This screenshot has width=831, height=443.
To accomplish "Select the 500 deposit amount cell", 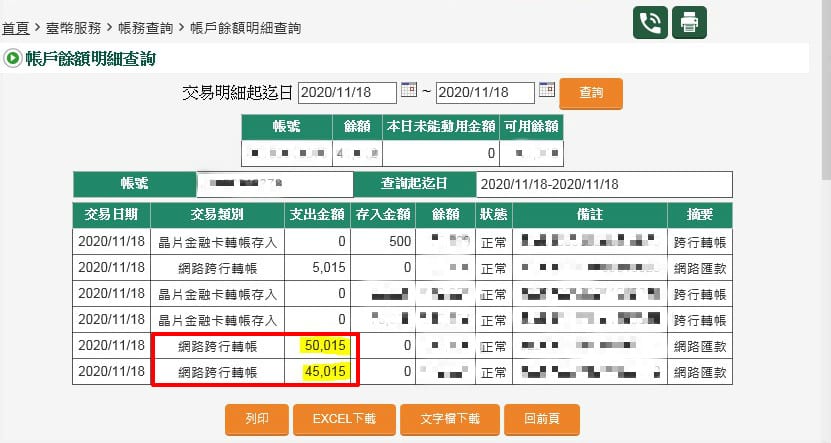I will pyautogui.click(x=383, y=242).
